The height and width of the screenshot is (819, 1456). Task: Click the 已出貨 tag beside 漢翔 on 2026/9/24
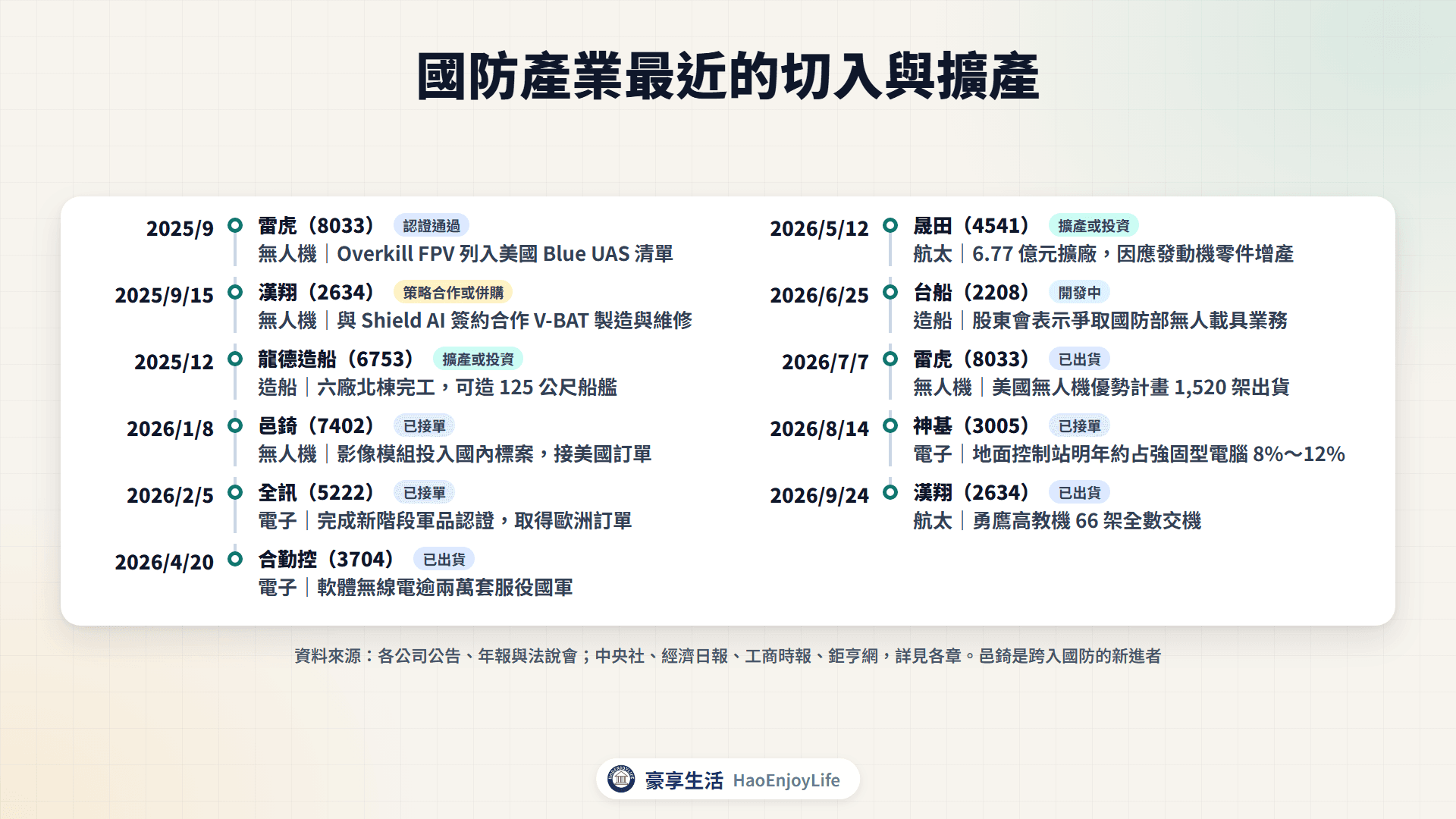(x=1079, y=493)
